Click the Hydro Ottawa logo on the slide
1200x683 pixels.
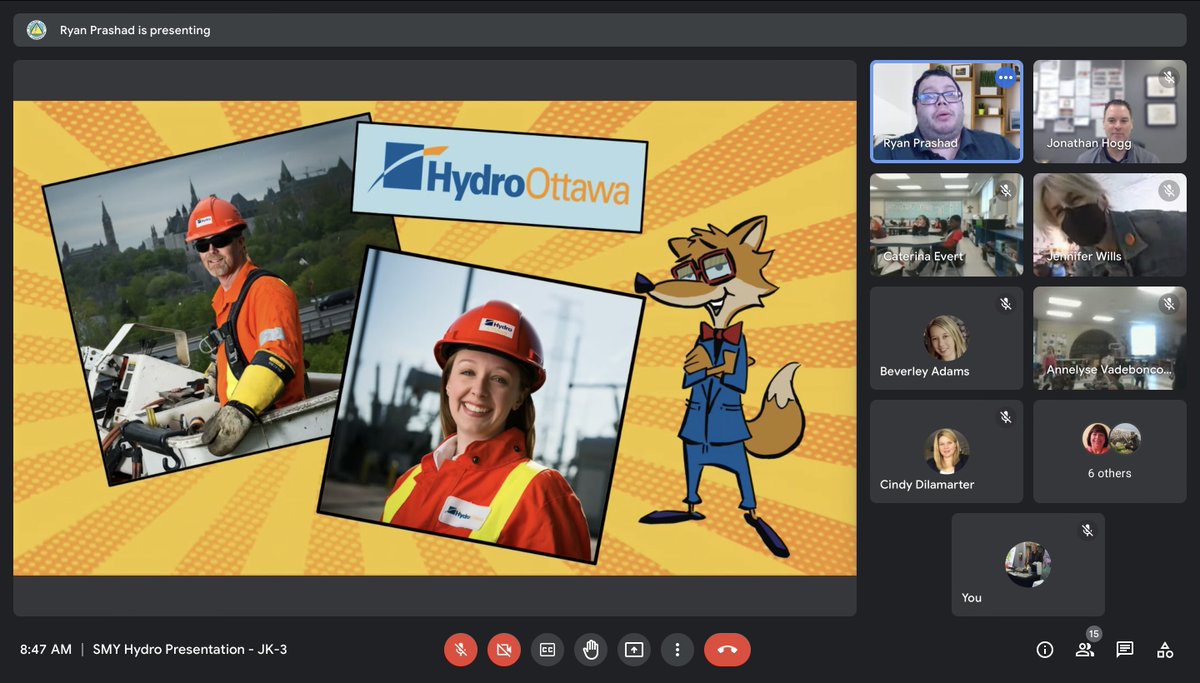(500, 178)
